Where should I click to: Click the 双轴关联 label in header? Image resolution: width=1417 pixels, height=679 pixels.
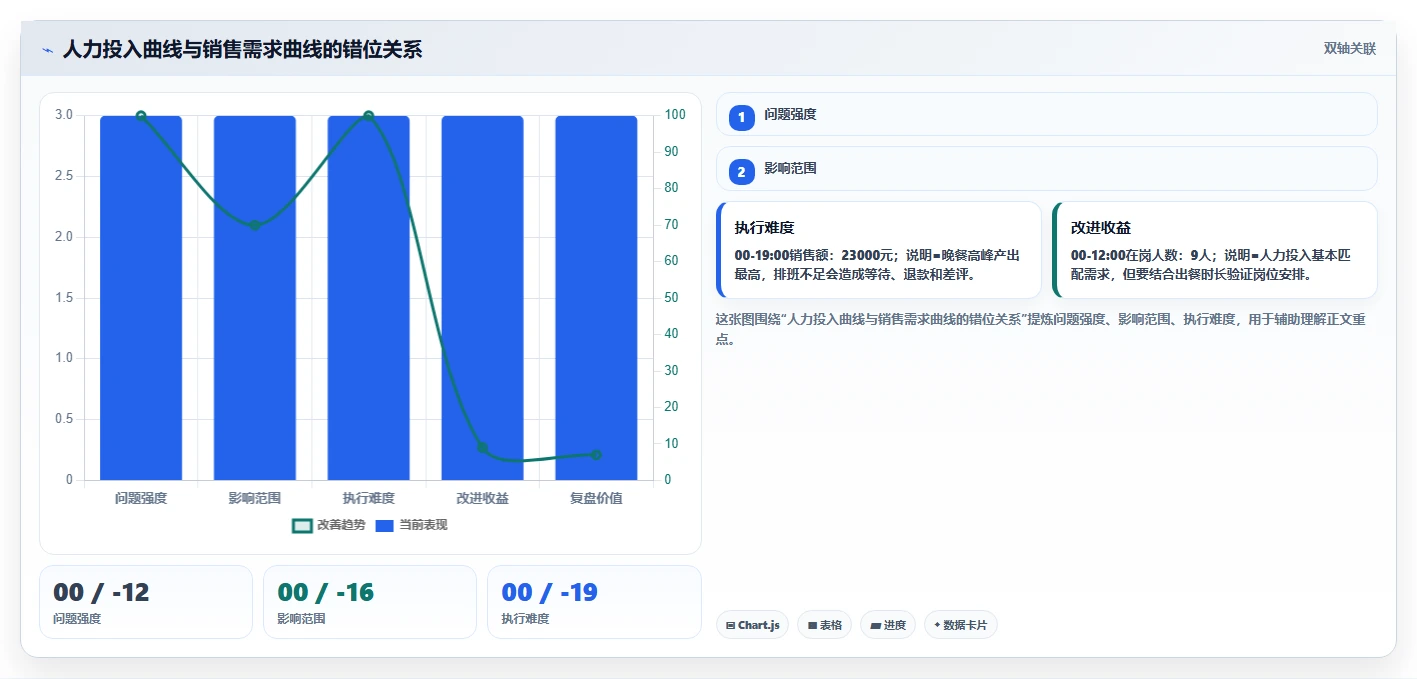tap(1350, 49)
